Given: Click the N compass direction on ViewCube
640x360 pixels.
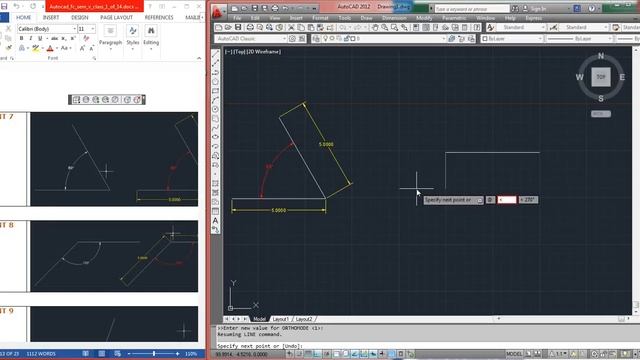Looking at the screenshot, I should click(601, 56).
